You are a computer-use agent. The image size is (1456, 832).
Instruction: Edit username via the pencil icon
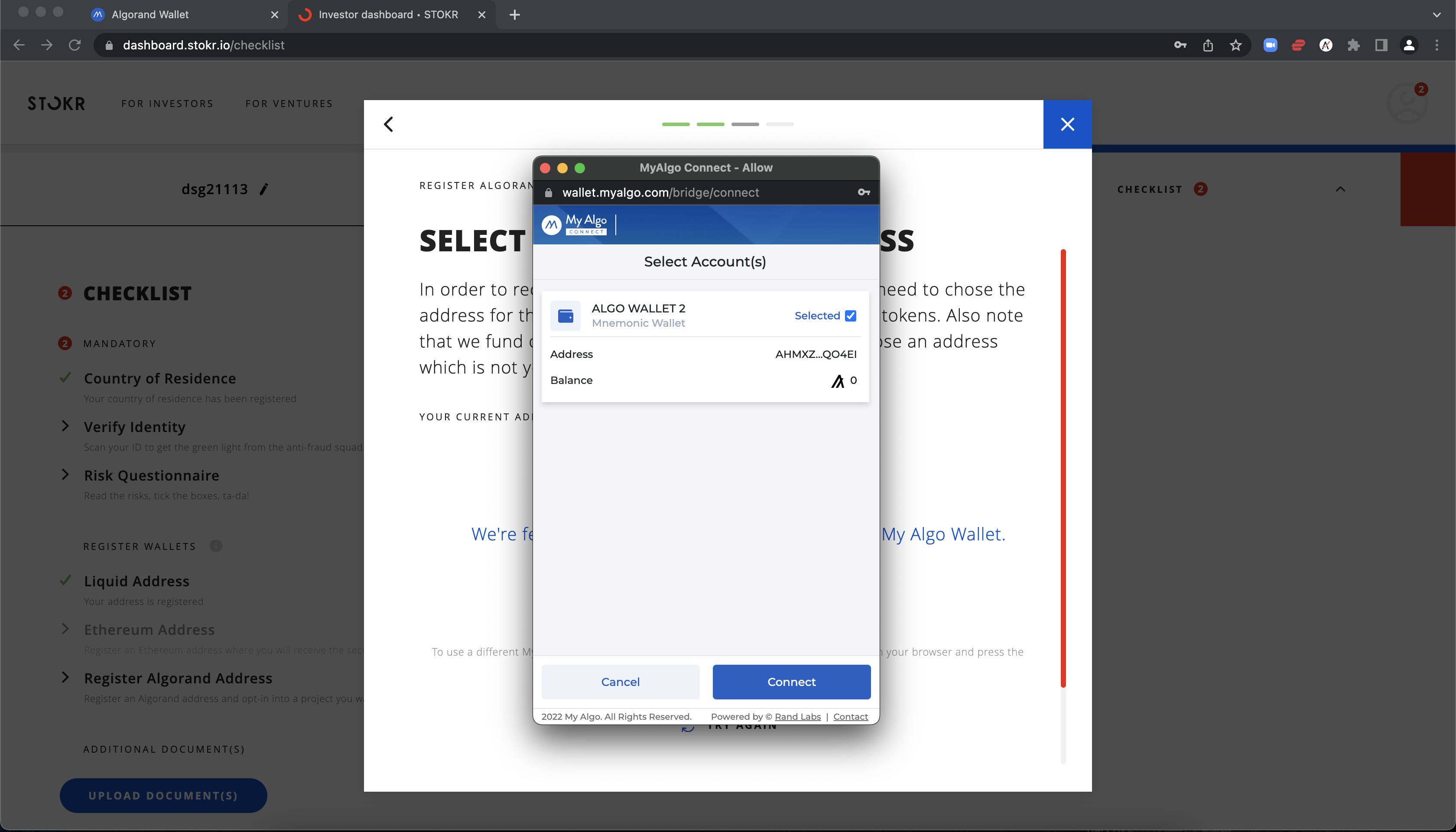[x=263, y=189]
